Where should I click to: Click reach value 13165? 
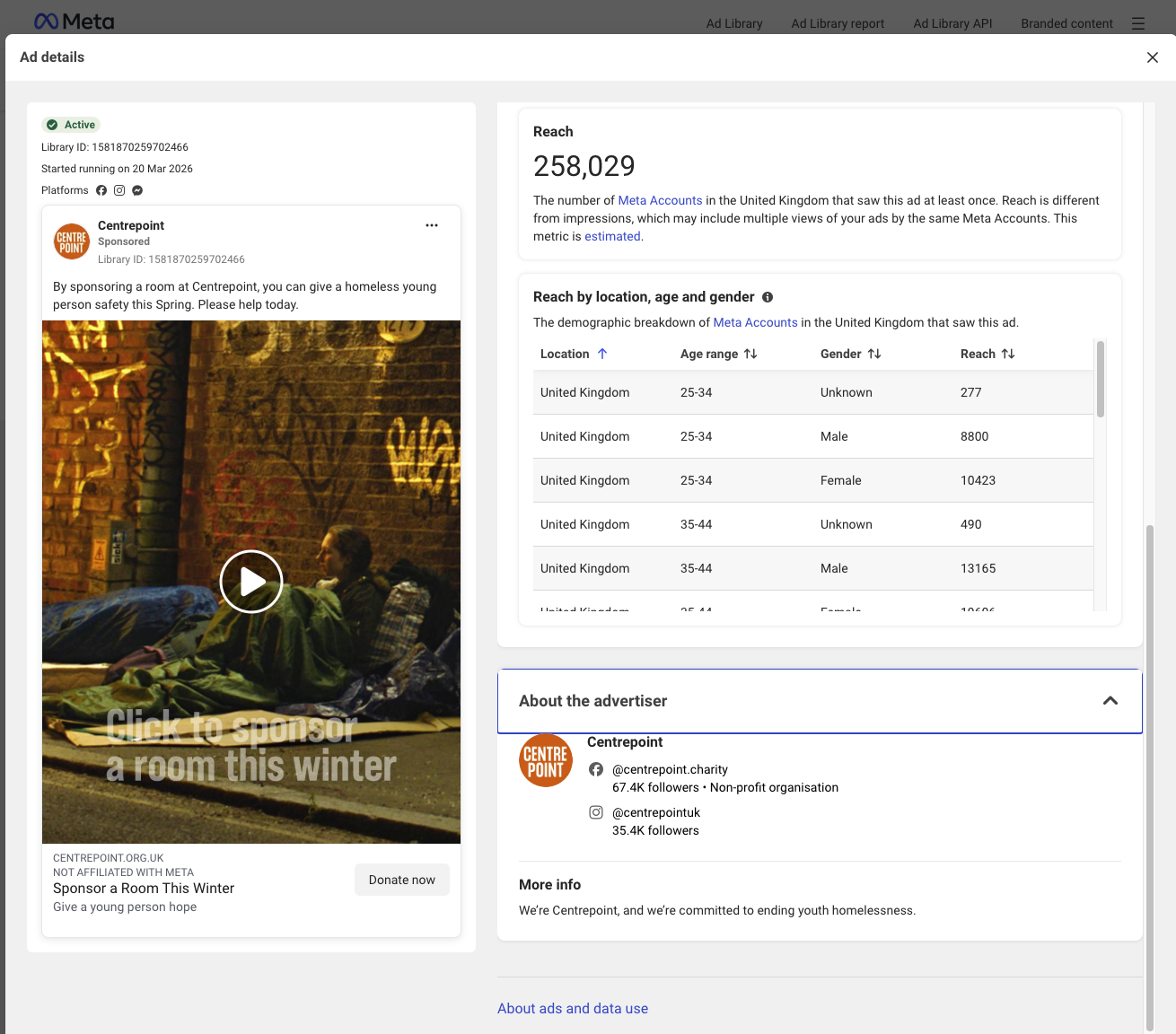[x=978, y=568]
